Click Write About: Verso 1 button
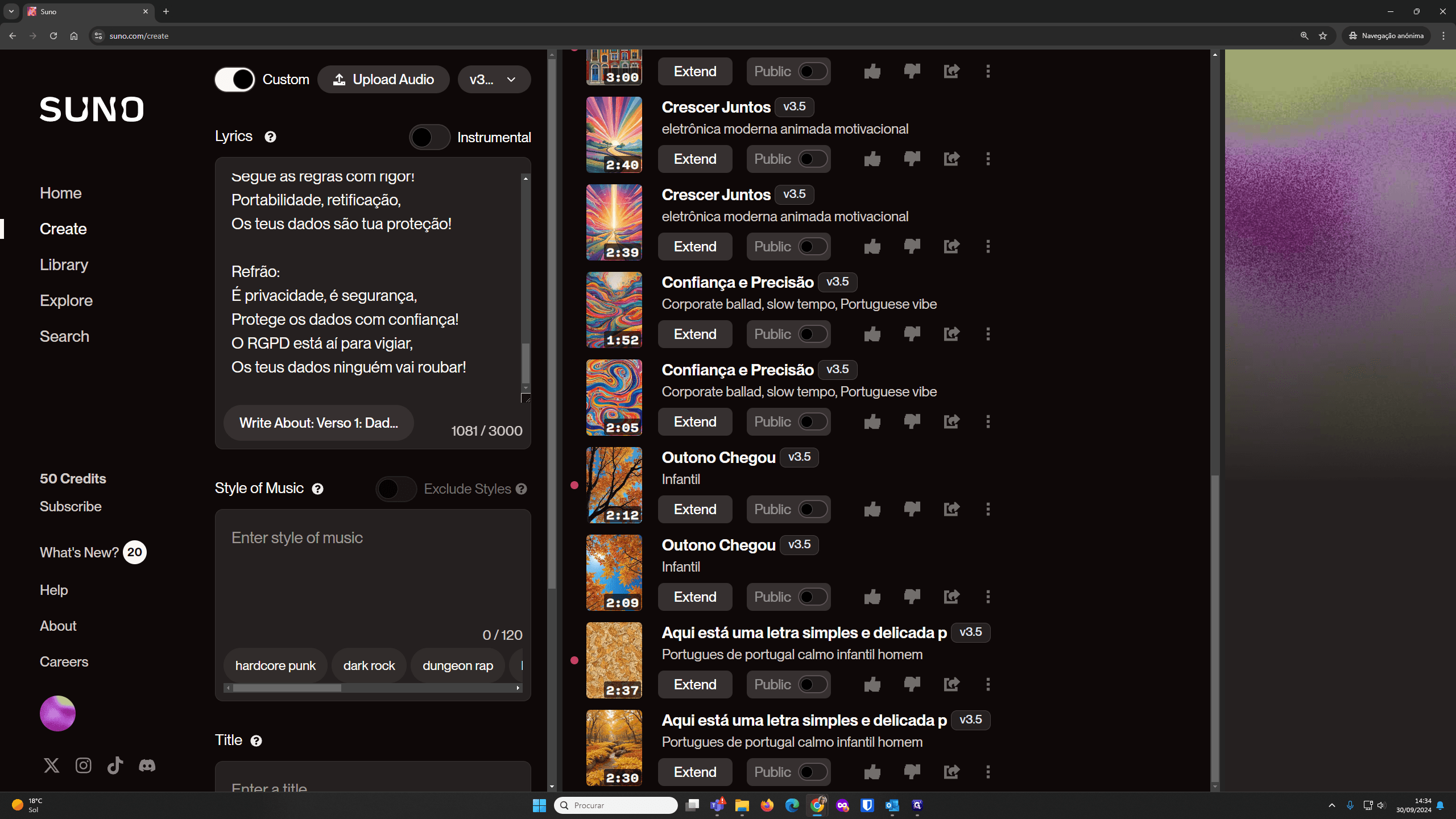This screenshot has width=1456, height=819. [318, 423]
